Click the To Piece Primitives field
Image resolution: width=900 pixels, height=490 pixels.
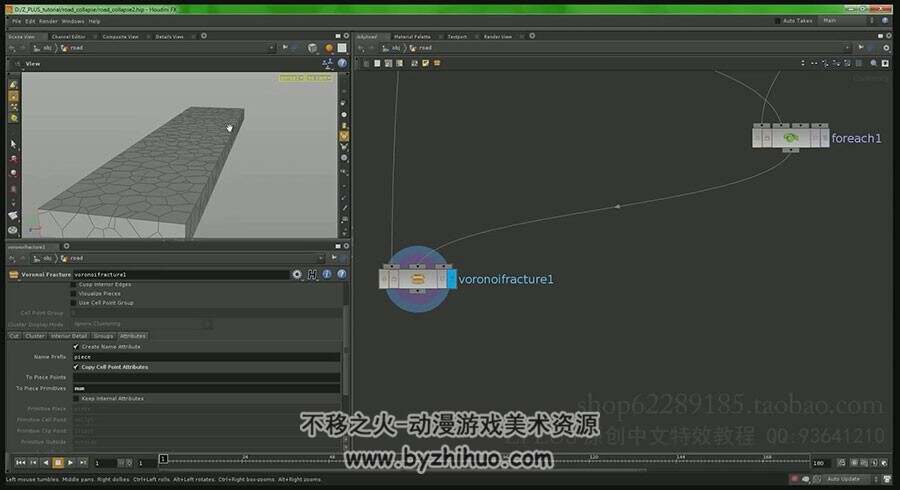(x=206, y=388)
